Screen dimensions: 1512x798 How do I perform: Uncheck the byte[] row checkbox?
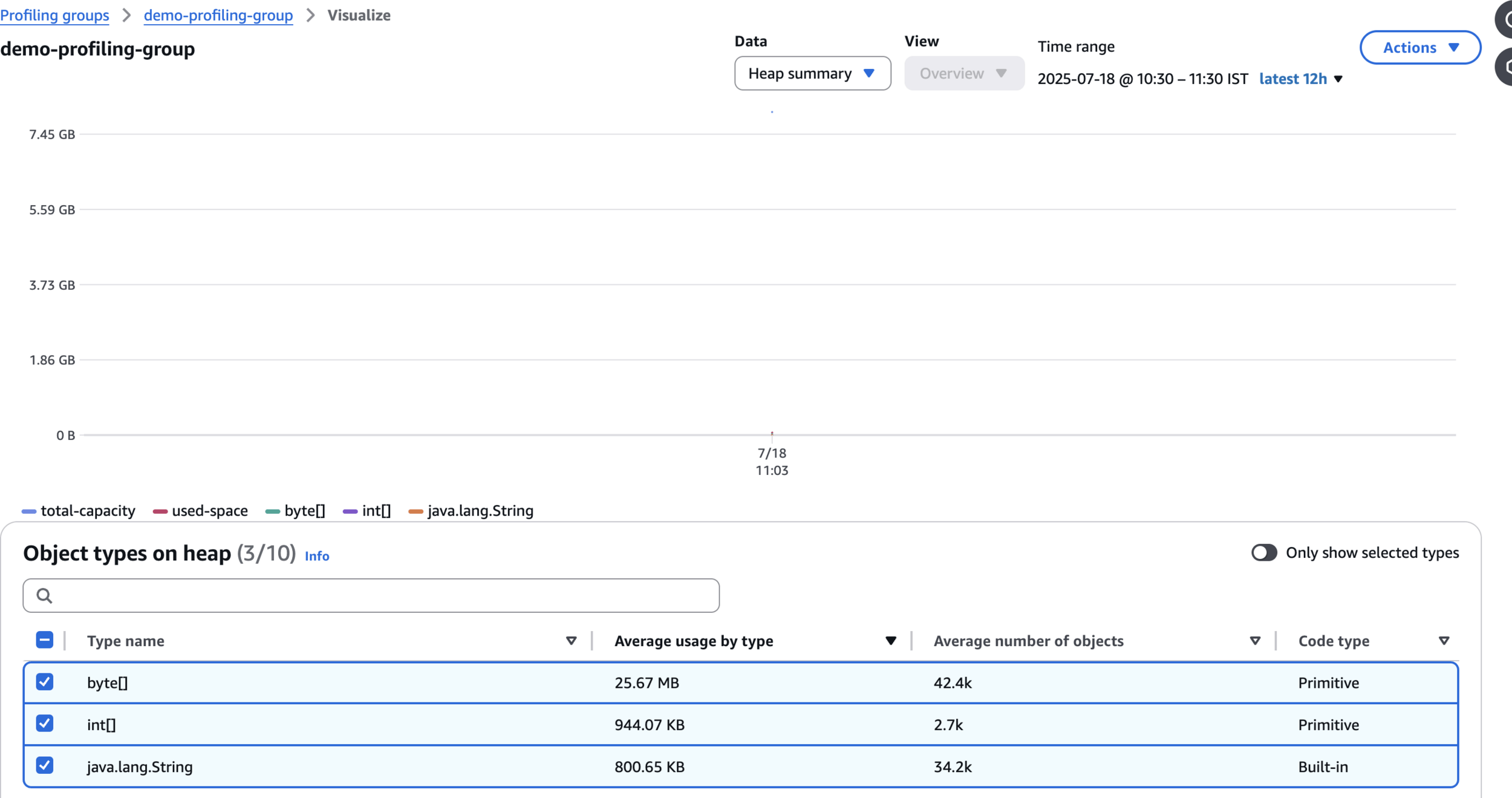coord(45,682)
